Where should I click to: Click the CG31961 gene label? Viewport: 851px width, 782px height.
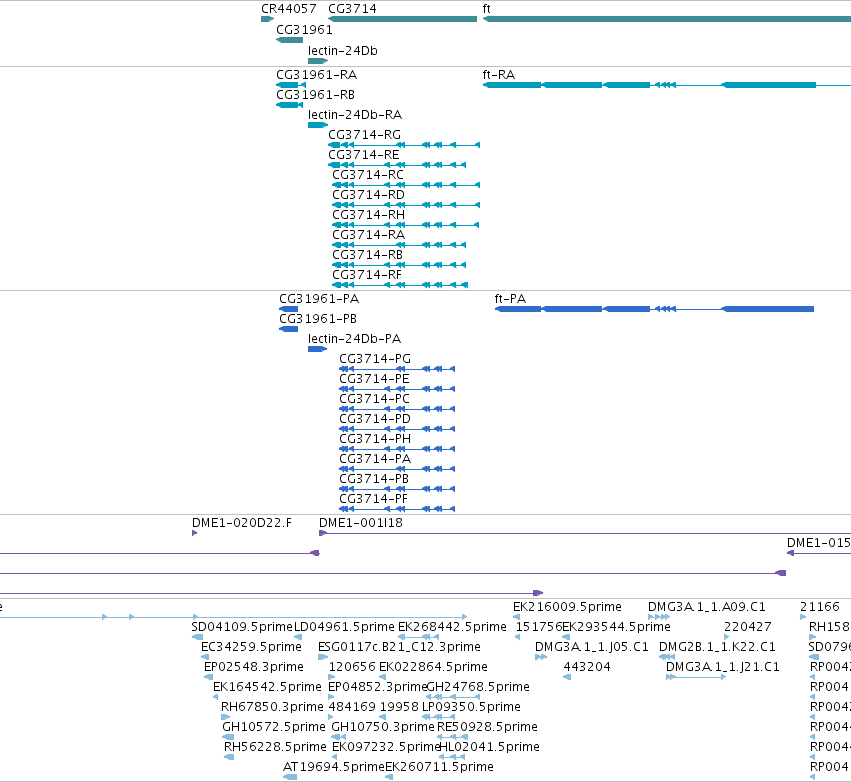coord(304,30)
